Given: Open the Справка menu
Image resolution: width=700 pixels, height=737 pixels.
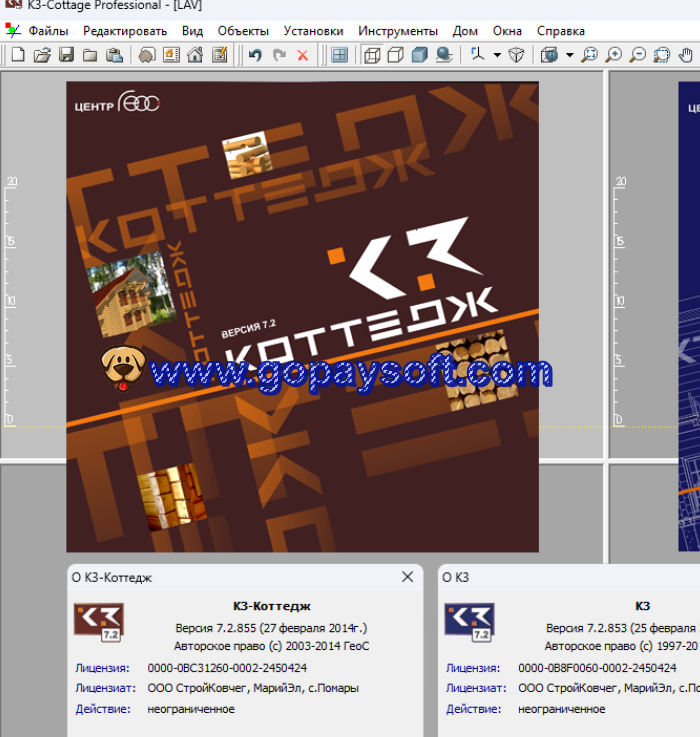Looking at the screenshot, I should coord(561,31).
